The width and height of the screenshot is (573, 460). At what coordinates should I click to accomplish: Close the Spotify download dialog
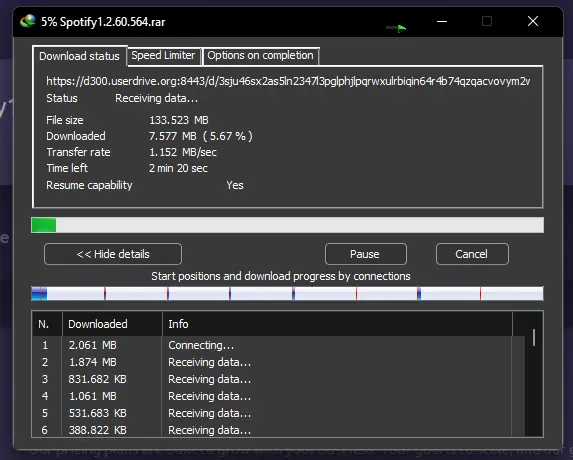tap(533, 21)
